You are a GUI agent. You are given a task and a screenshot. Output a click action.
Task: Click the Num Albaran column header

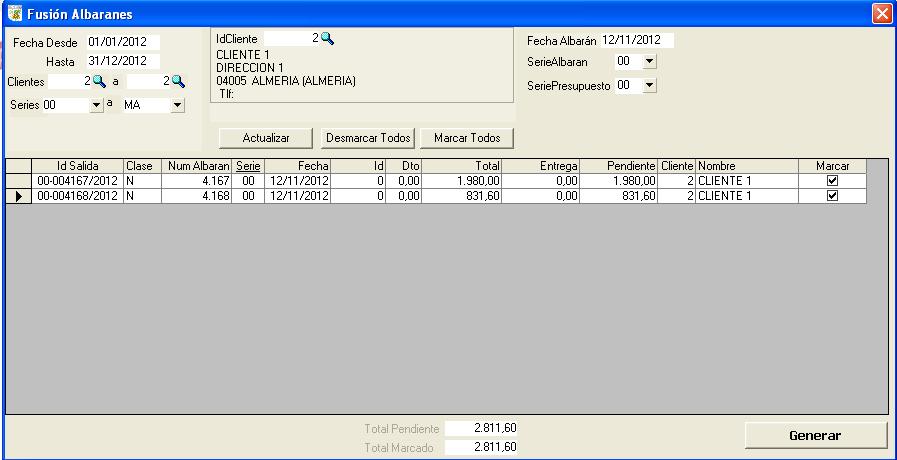click(x=198, y=166)
